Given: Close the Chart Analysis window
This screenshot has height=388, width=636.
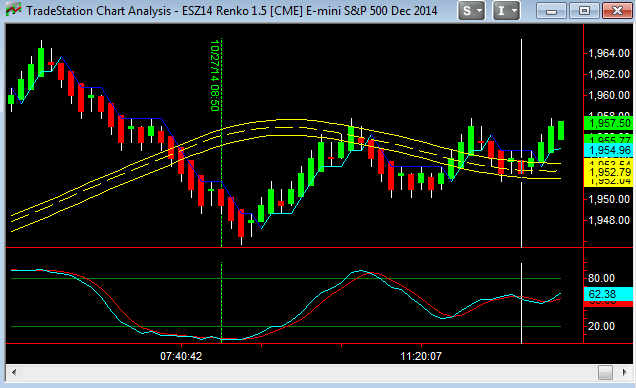Looking at the screenshot, I should pyautogui.click(x=617, y=11).
